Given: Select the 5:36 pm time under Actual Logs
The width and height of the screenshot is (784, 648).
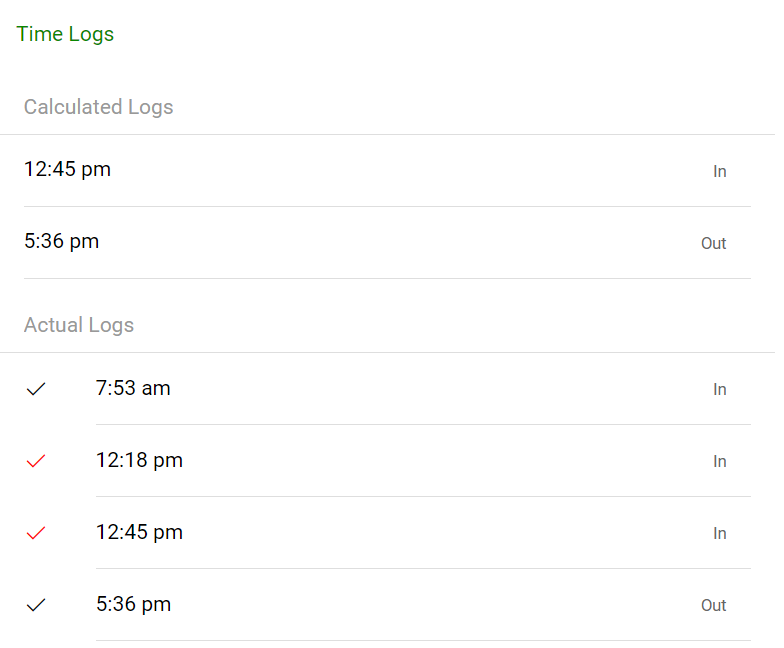Looking at the screenshot, I should [133, 604].
